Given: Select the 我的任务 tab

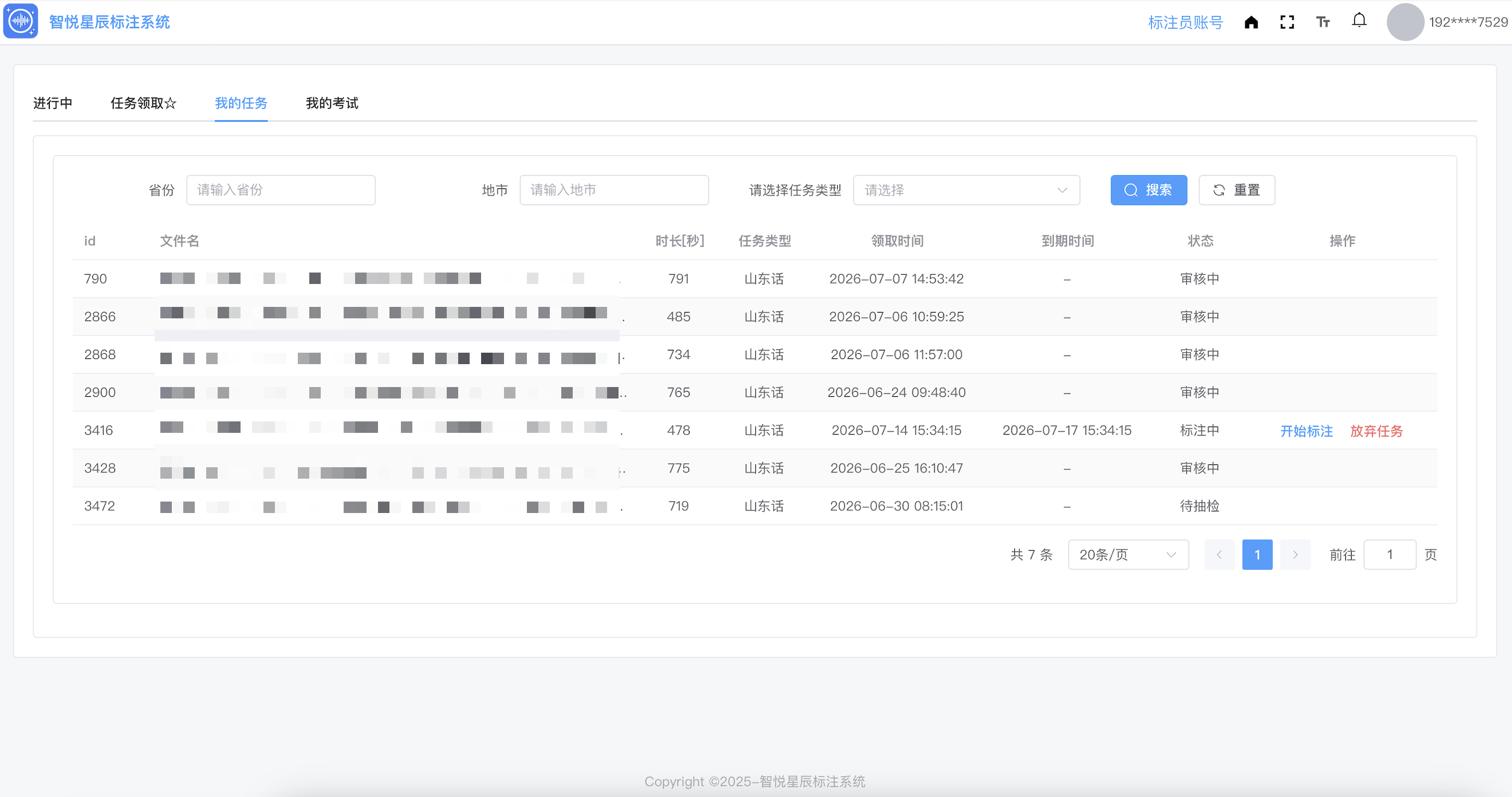Looking at the screenshot, I should pyautogui.click(x=241, y=103).
